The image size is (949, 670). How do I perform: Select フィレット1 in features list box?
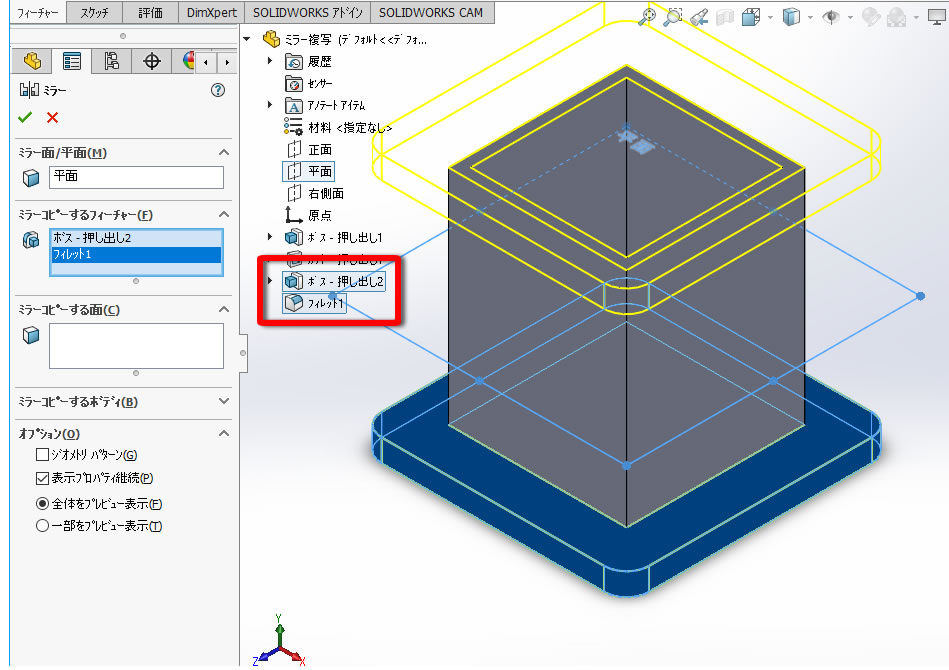pyautogui.click(x=136, y=255)
